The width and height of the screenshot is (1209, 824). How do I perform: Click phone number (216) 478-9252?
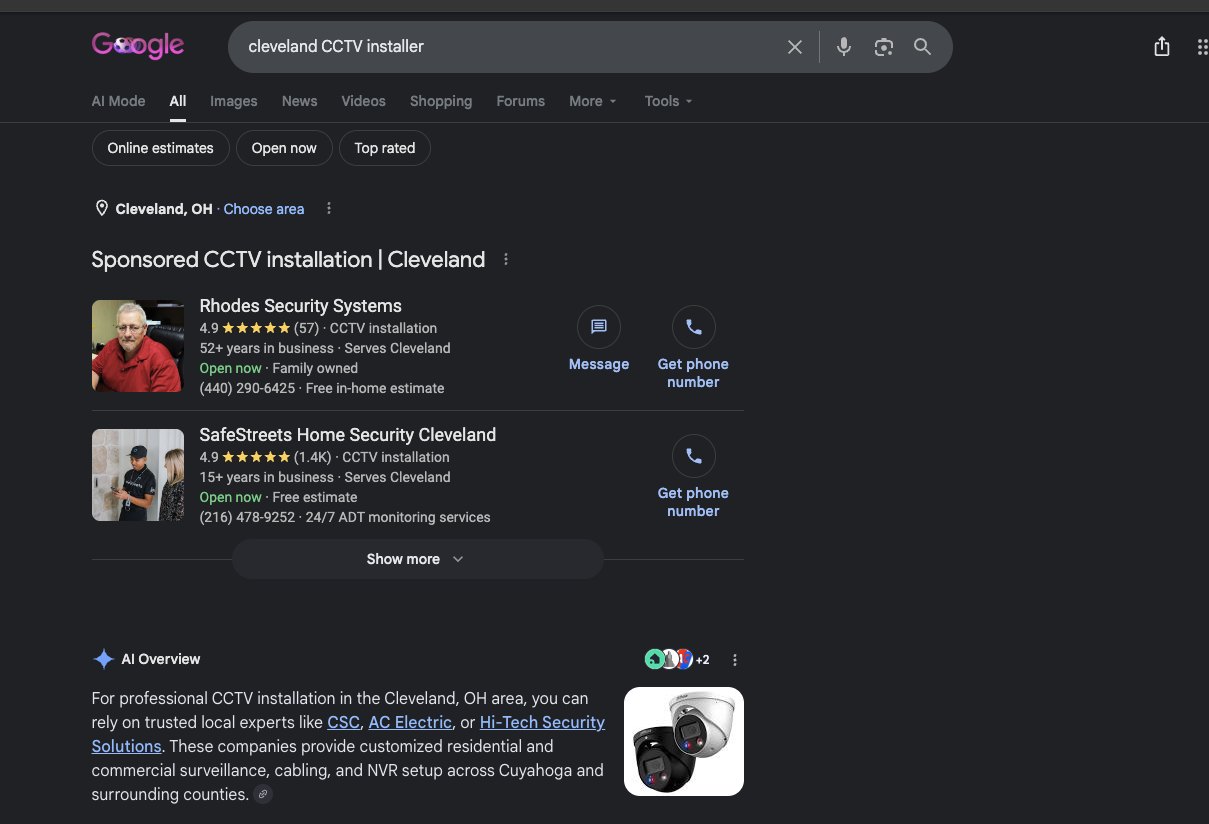[x=247, y=517]
